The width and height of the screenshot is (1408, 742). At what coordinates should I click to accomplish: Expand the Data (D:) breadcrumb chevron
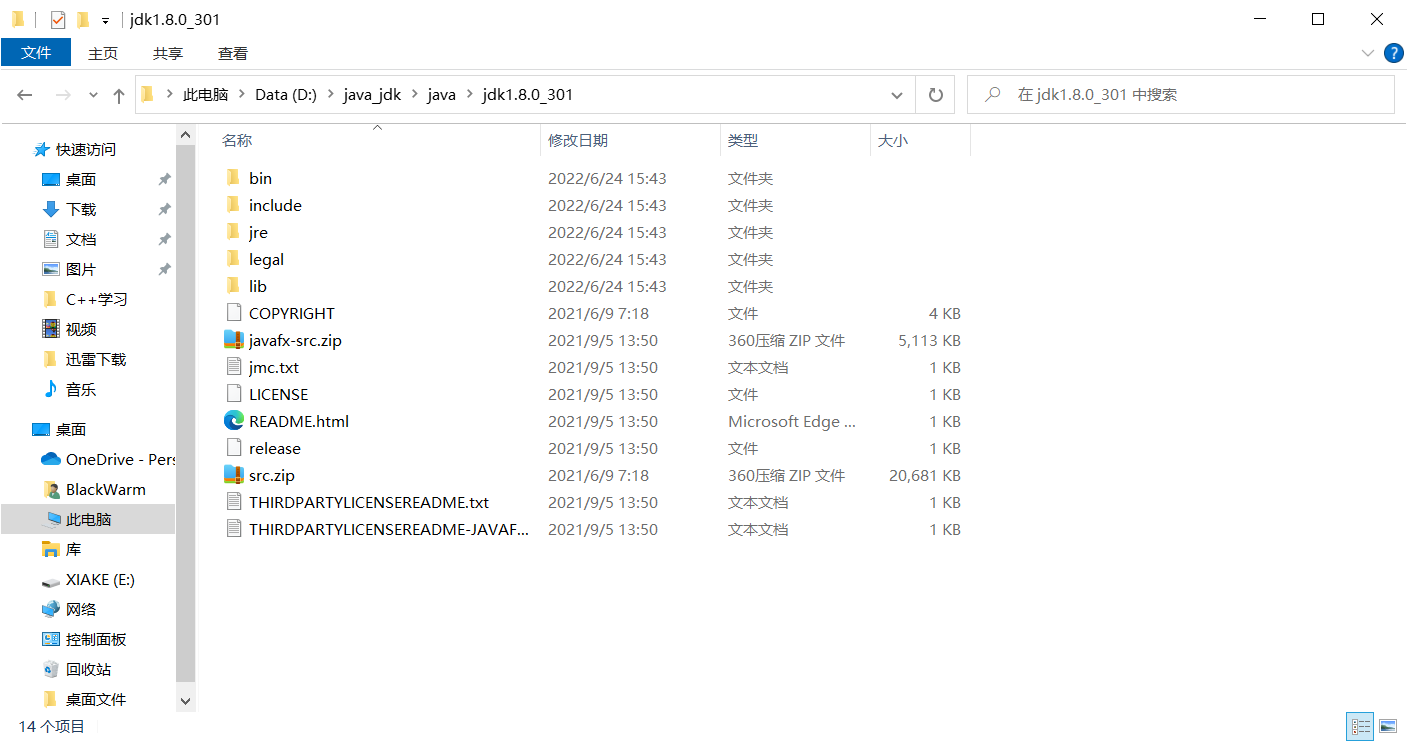click(x=330, y=95)
